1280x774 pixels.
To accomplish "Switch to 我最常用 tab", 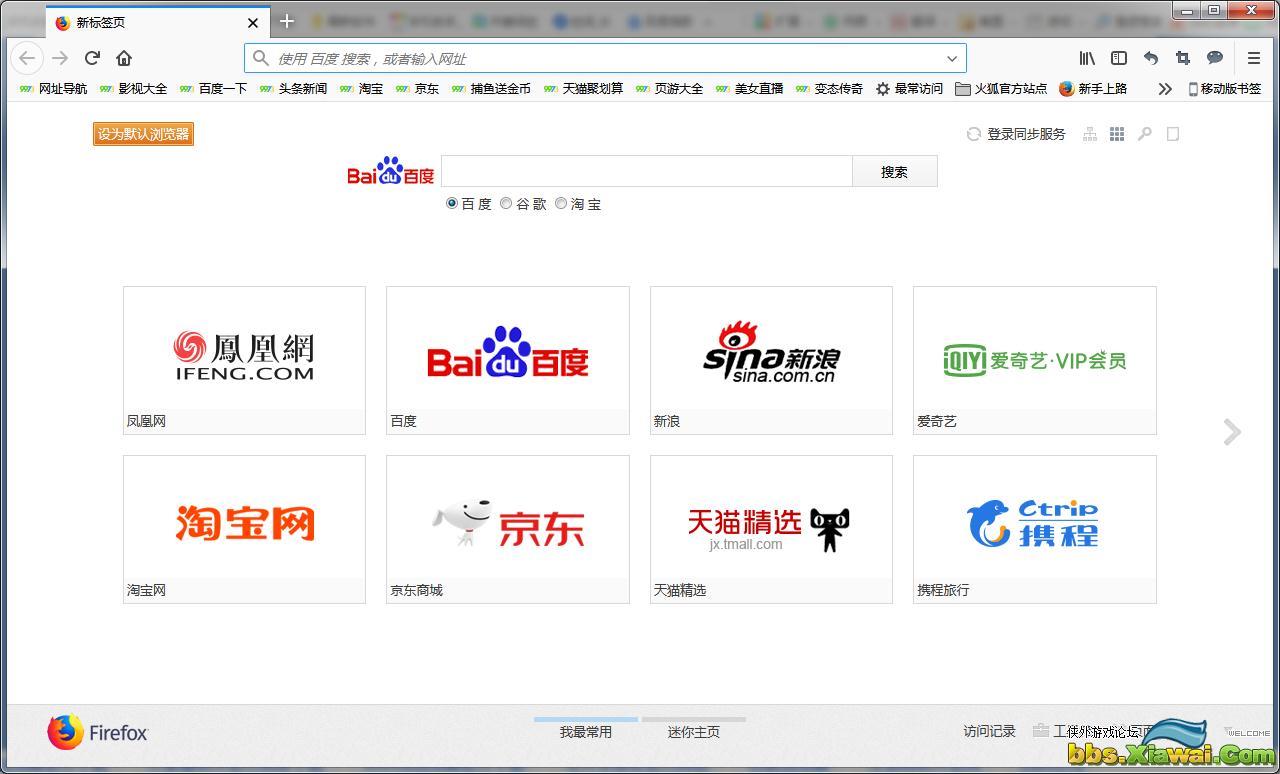I will 586,731.
